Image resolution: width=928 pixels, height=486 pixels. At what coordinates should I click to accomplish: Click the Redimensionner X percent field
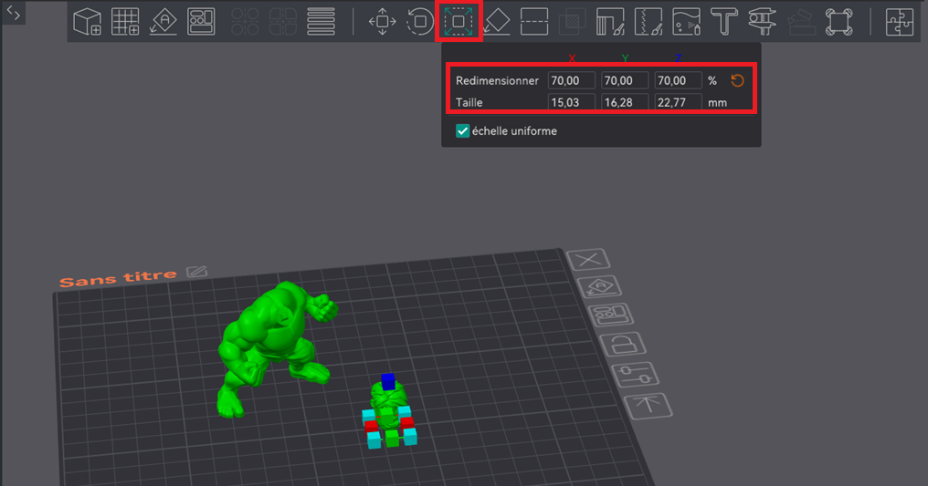pyautogui.click(x=571, y=81)
